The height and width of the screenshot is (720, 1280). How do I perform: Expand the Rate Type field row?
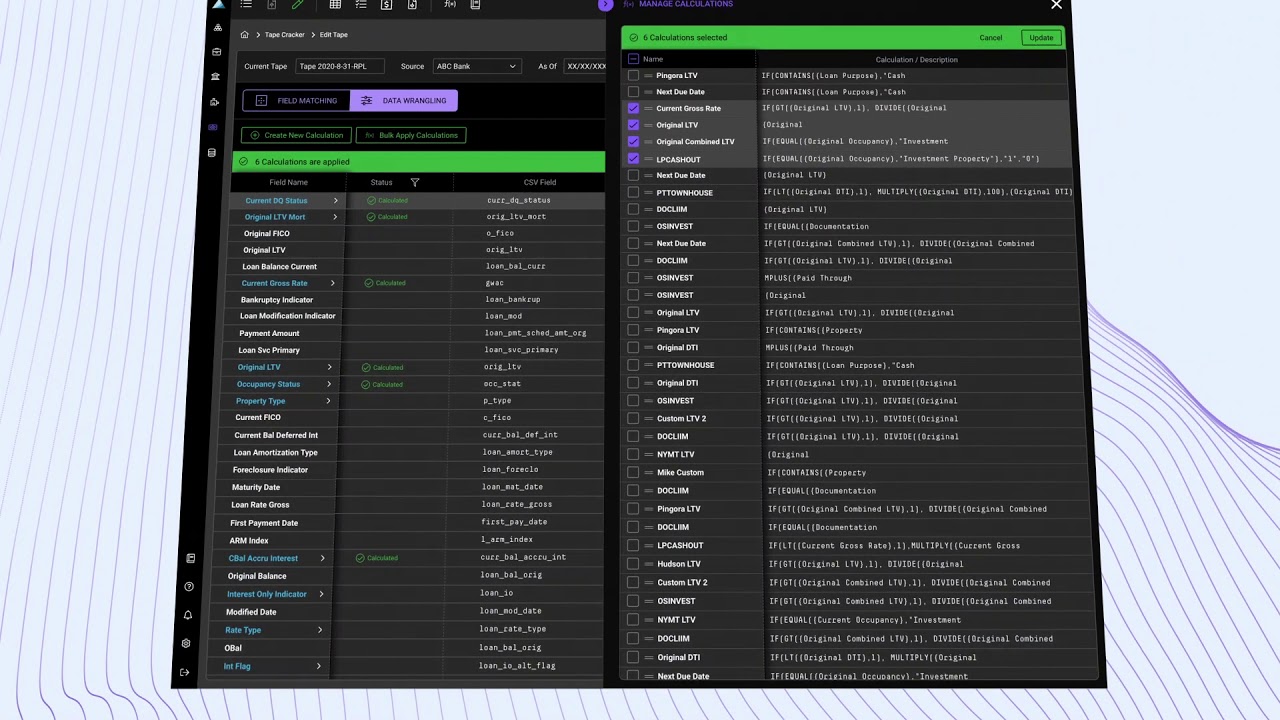(x=320, y=630)
